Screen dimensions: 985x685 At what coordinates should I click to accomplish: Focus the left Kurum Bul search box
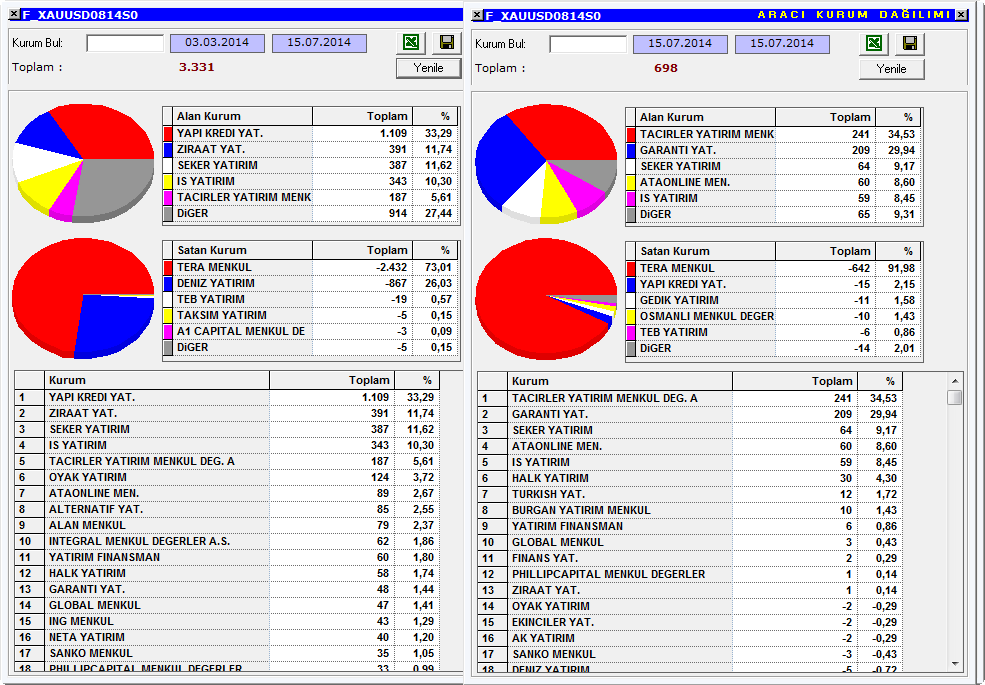point(125,43)
